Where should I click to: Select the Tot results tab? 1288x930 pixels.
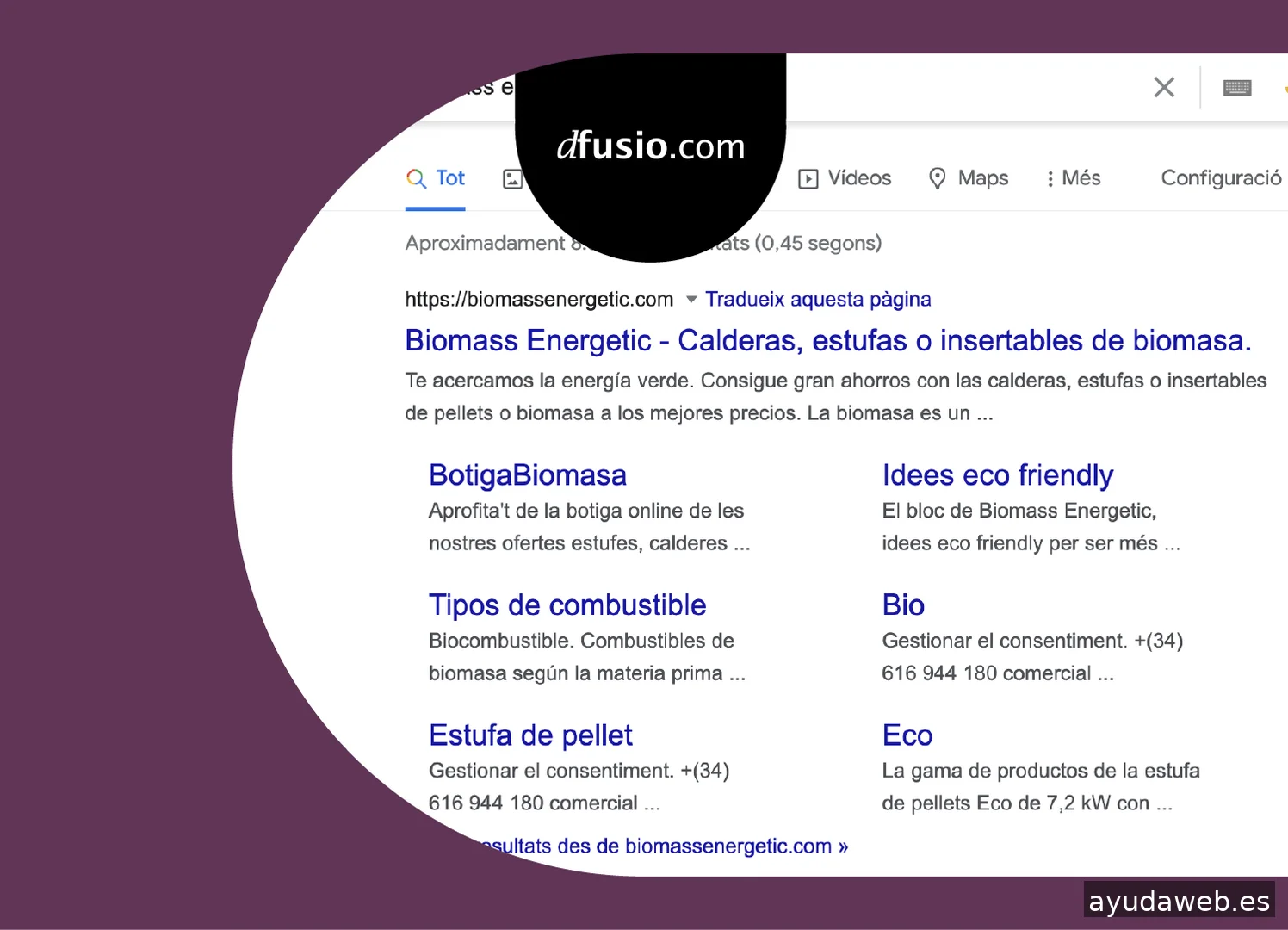pos(437,178)
